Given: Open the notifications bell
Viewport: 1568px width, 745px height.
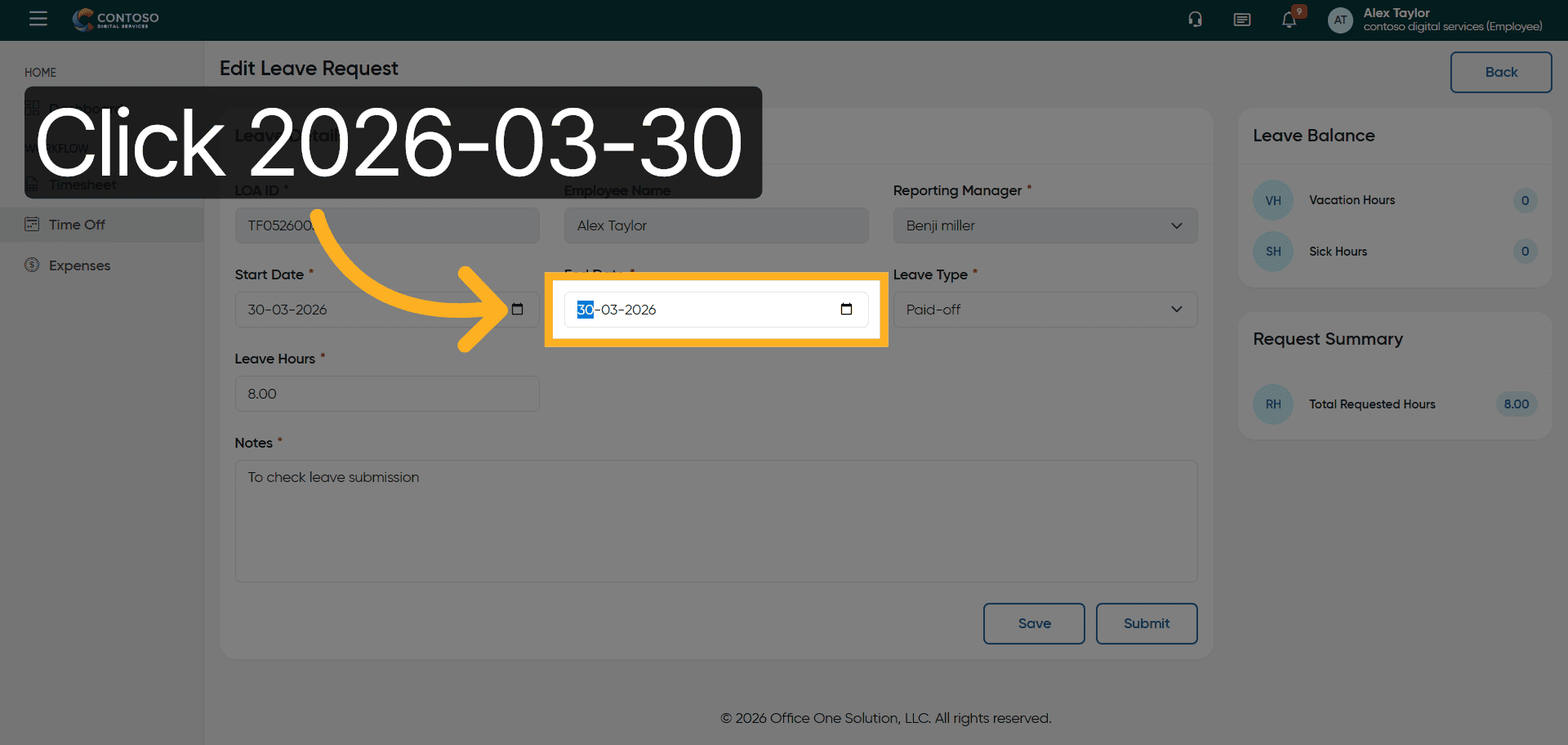Looking at the screenshot, I should point(1289,20).
